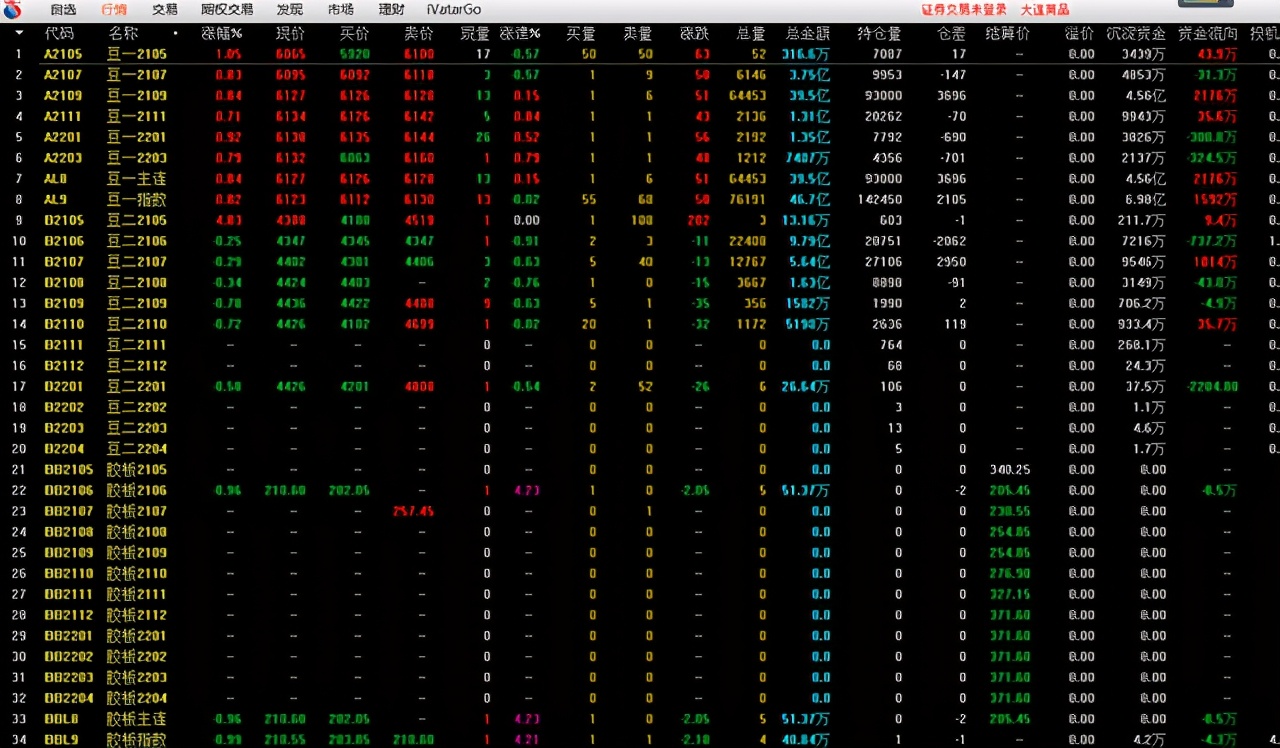Sort by the 买量 column header
This screenshot has height=748, width=1280.
(x=581, y=33)
